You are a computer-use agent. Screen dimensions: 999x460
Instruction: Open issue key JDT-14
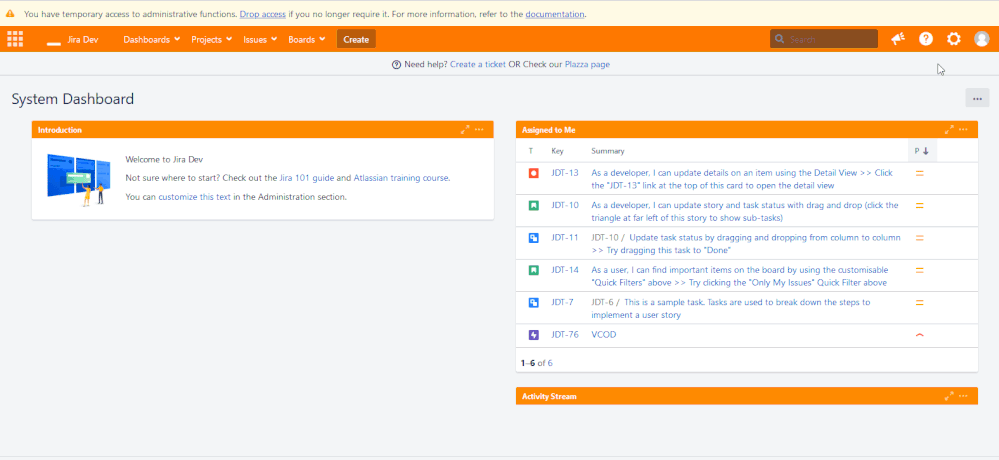pyautogui.click(x=565, y=270)
